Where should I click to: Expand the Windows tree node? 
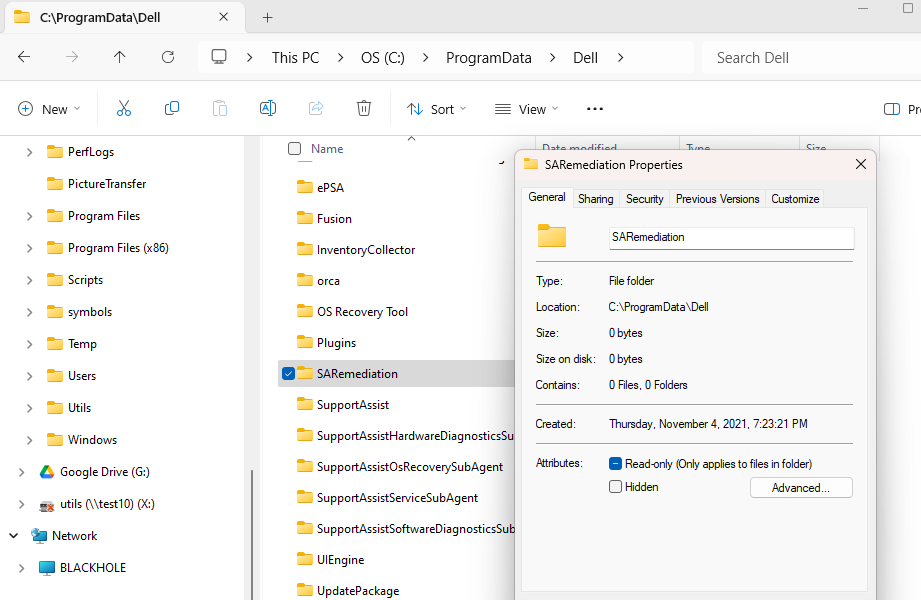point(29,440)
